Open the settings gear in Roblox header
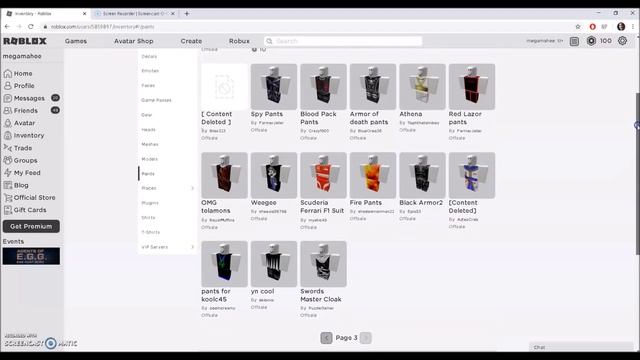 tap(622, 41)
